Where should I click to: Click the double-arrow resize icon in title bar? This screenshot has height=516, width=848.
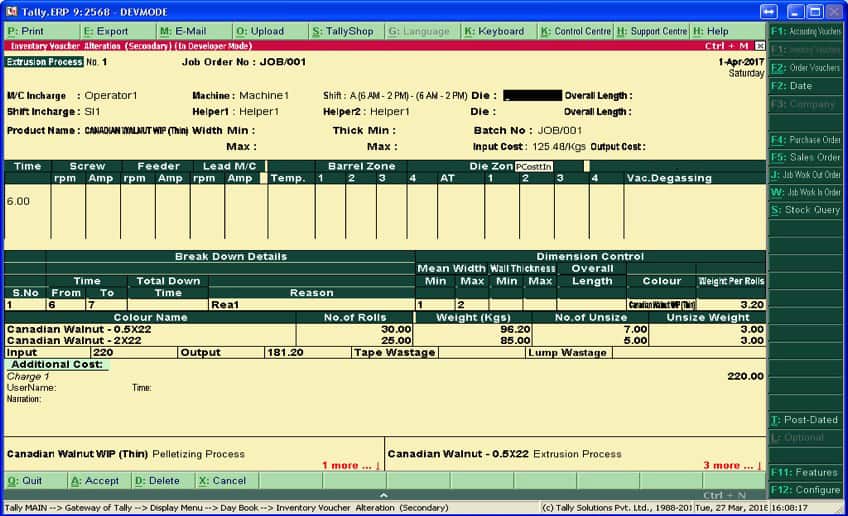[x=768, y=11]
